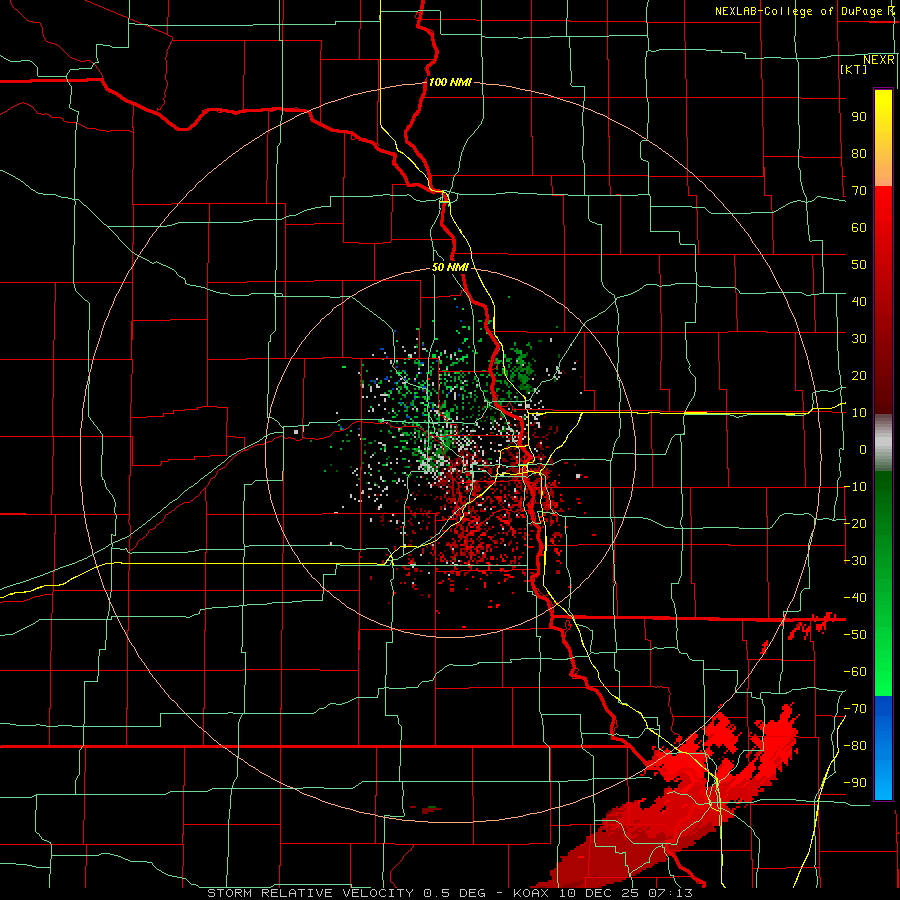The image size is (900, 900).
Task: Select the -90 value on the velocity scale
Action: [x=855, y=783]
